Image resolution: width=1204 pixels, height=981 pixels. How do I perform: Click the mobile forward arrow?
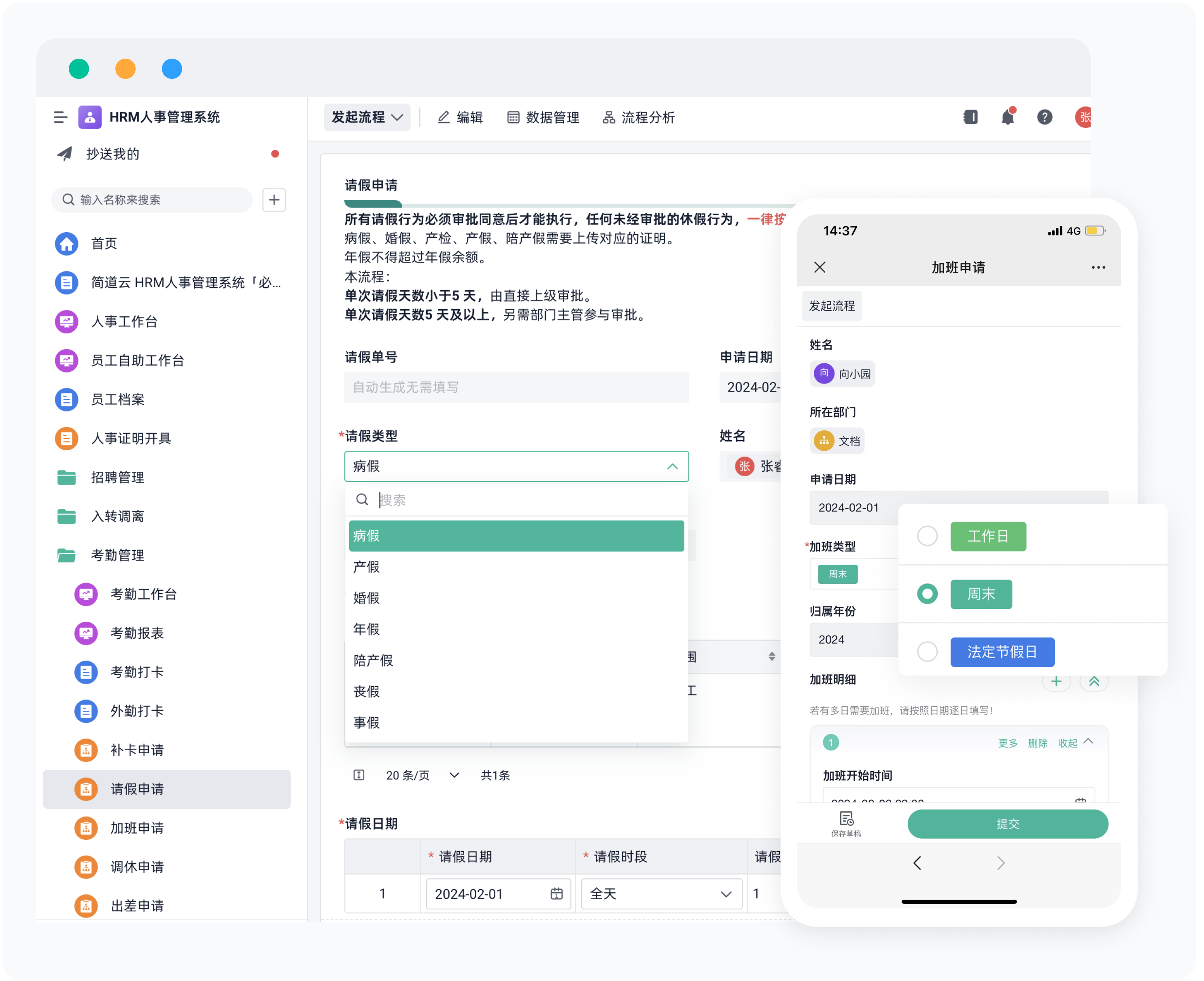[1000, 863]
